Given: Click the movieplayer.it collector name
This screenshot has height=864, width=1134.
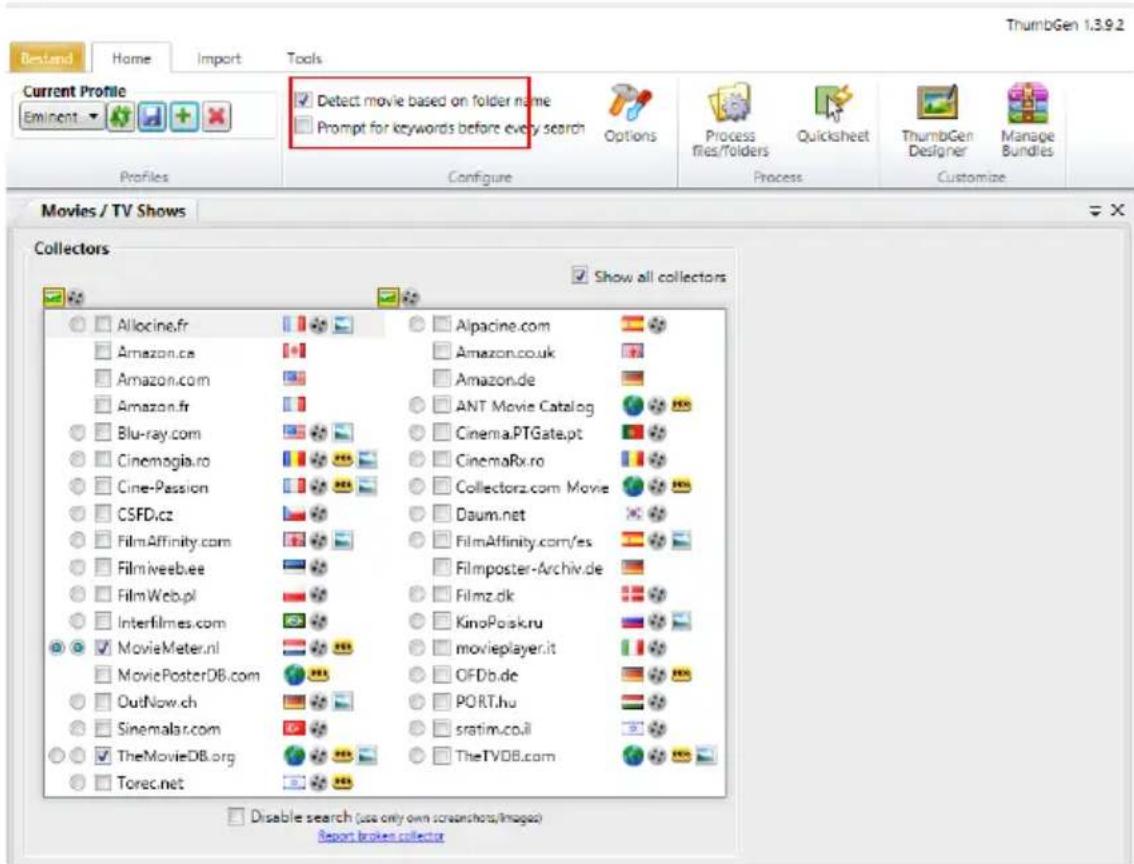Looking at the screenshot, I should coord(506,648).
